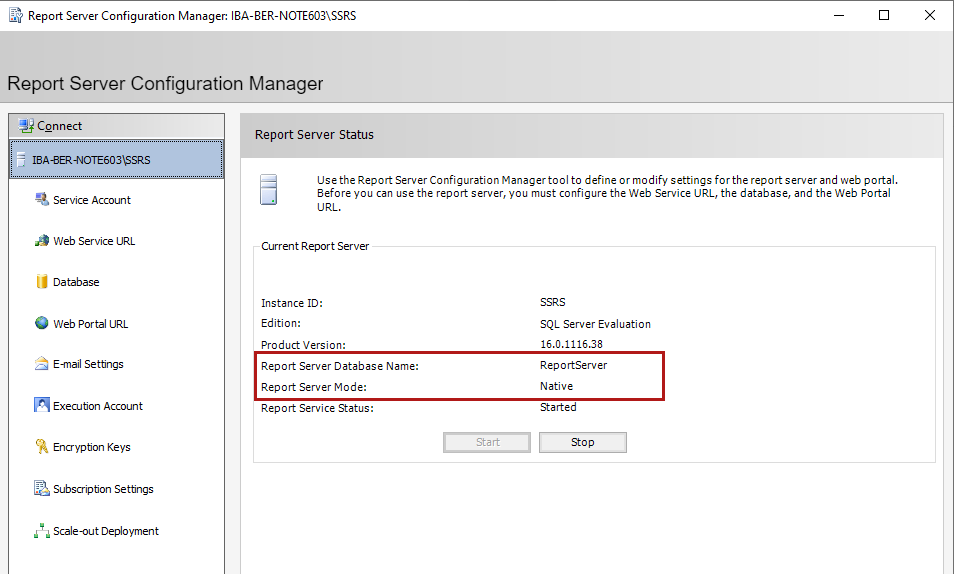Navigate to Web Portal URL page
This screenshot has width=954, height=574.
(91, 324)
